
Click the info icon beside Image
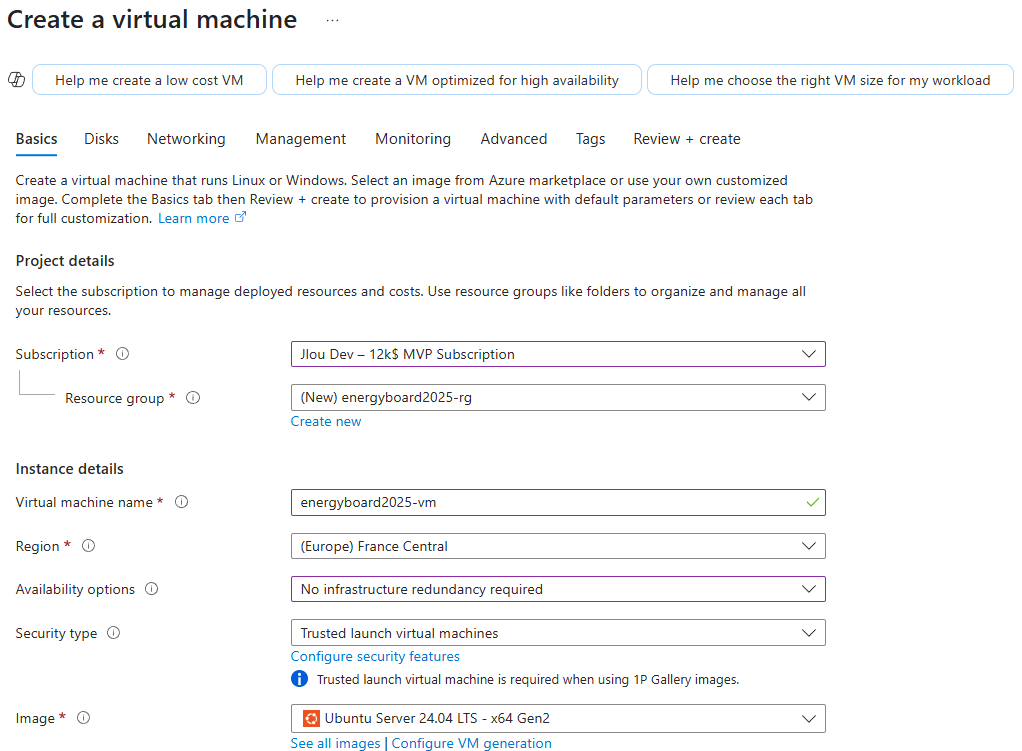coord(83,718)
